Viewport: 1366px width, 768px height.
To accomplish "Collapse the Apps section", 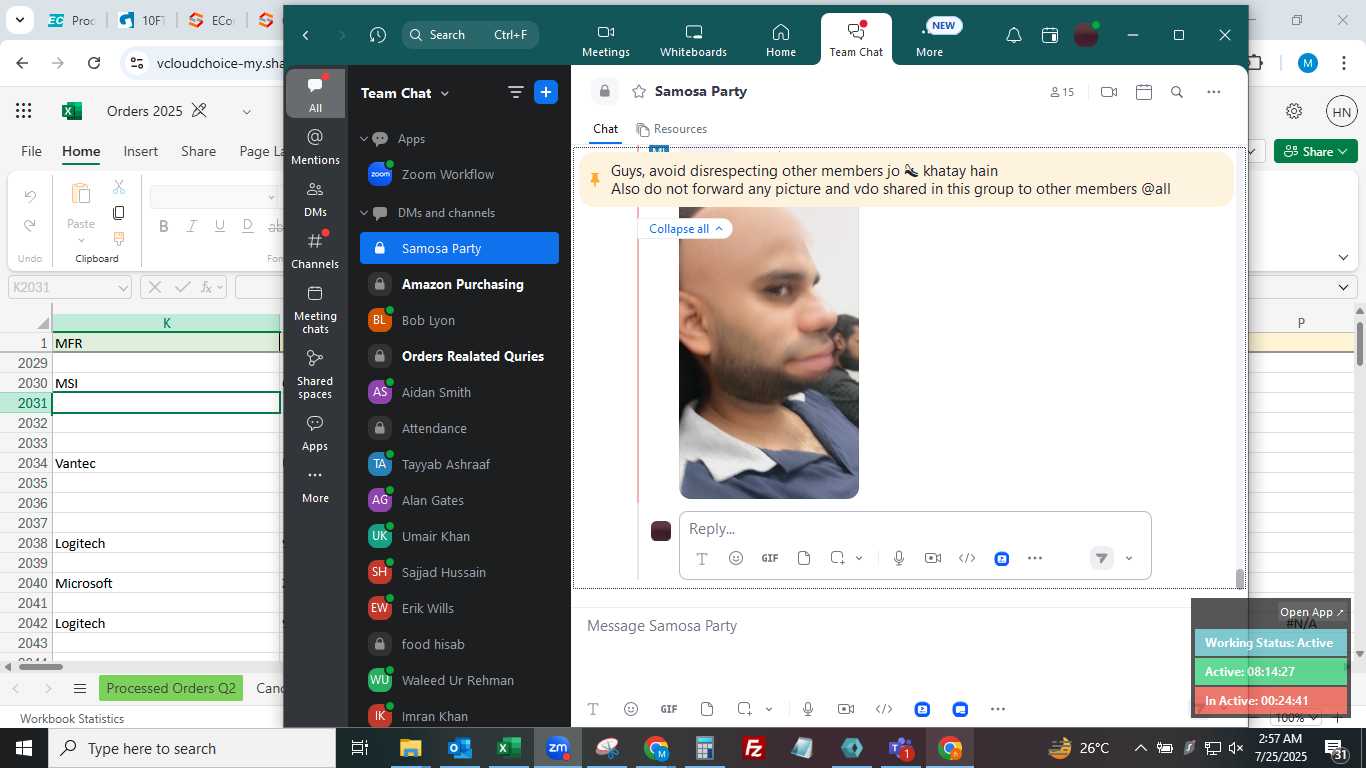I will point(364,139).
